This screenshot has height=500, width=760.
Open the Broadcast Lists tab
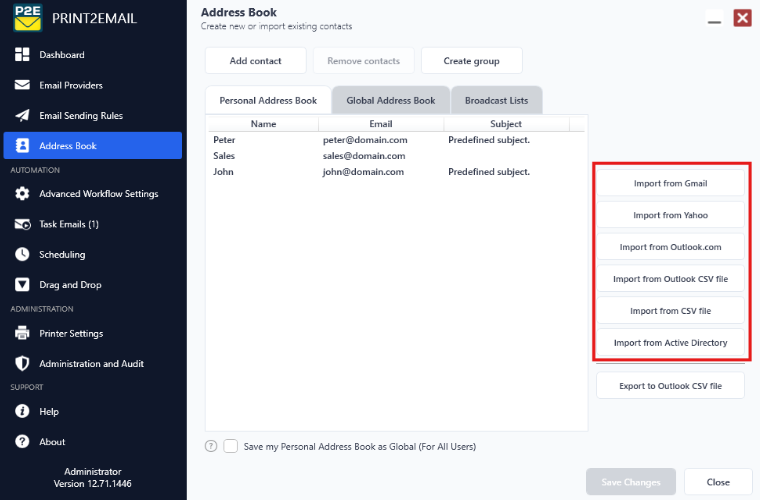point(496,100)
